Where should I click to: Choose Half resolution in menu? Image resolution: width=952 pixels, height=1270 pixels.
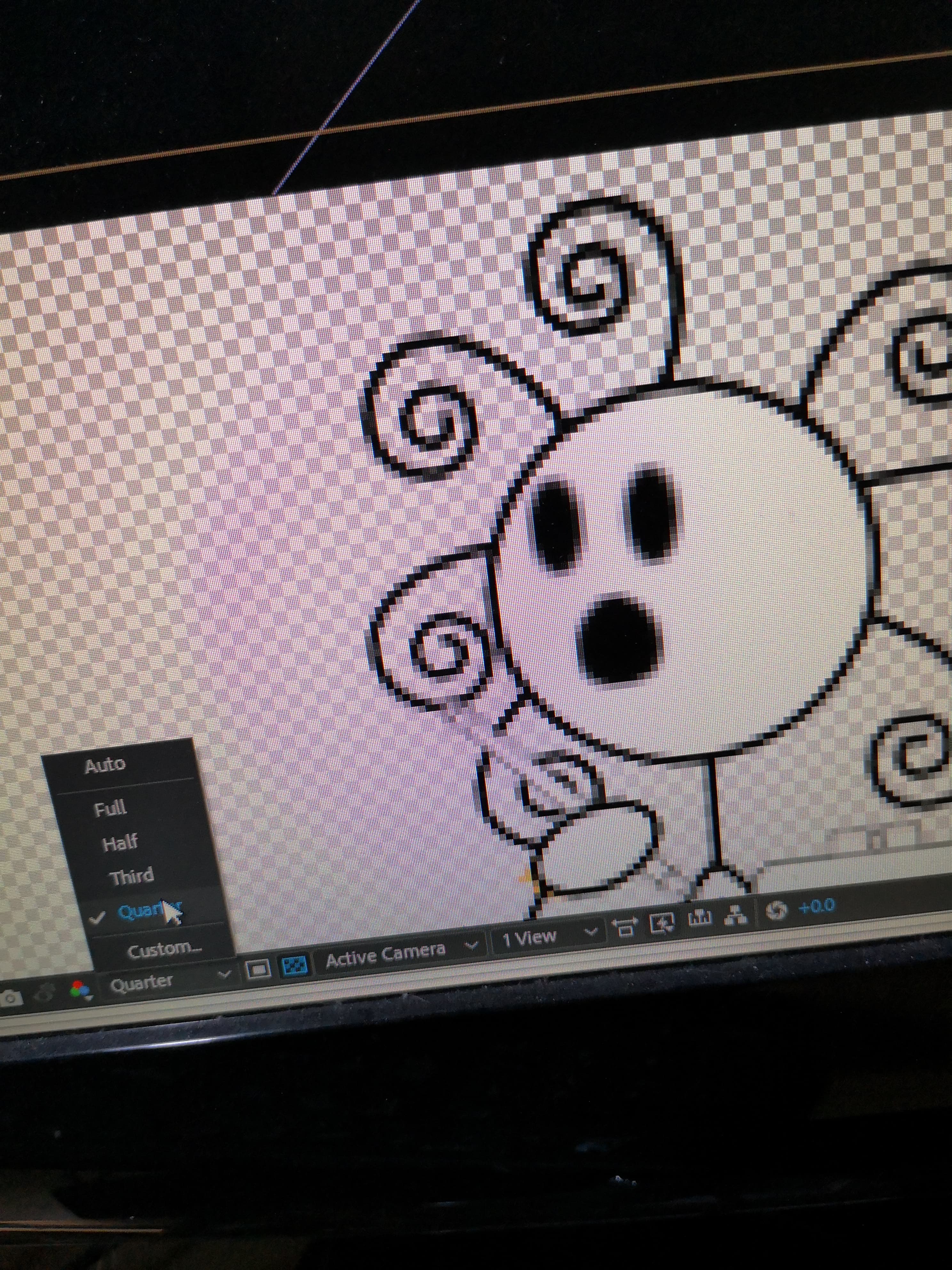[120, 843]
